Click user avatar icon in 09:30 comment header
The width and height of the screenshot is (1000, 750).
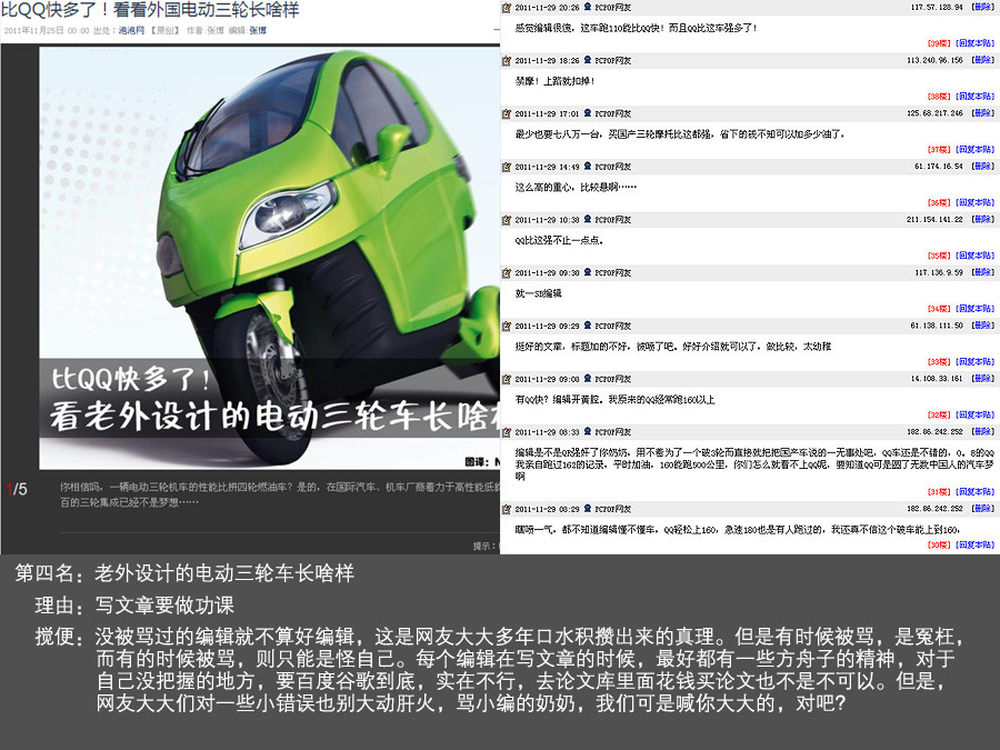(587, 272)
